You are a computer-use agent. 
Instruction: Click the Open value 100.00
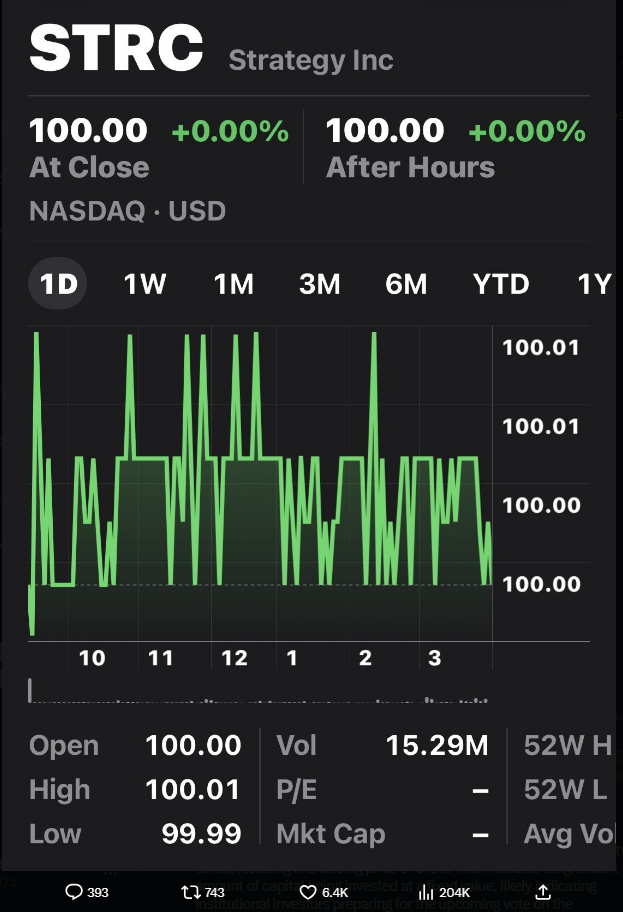point(193,745)
